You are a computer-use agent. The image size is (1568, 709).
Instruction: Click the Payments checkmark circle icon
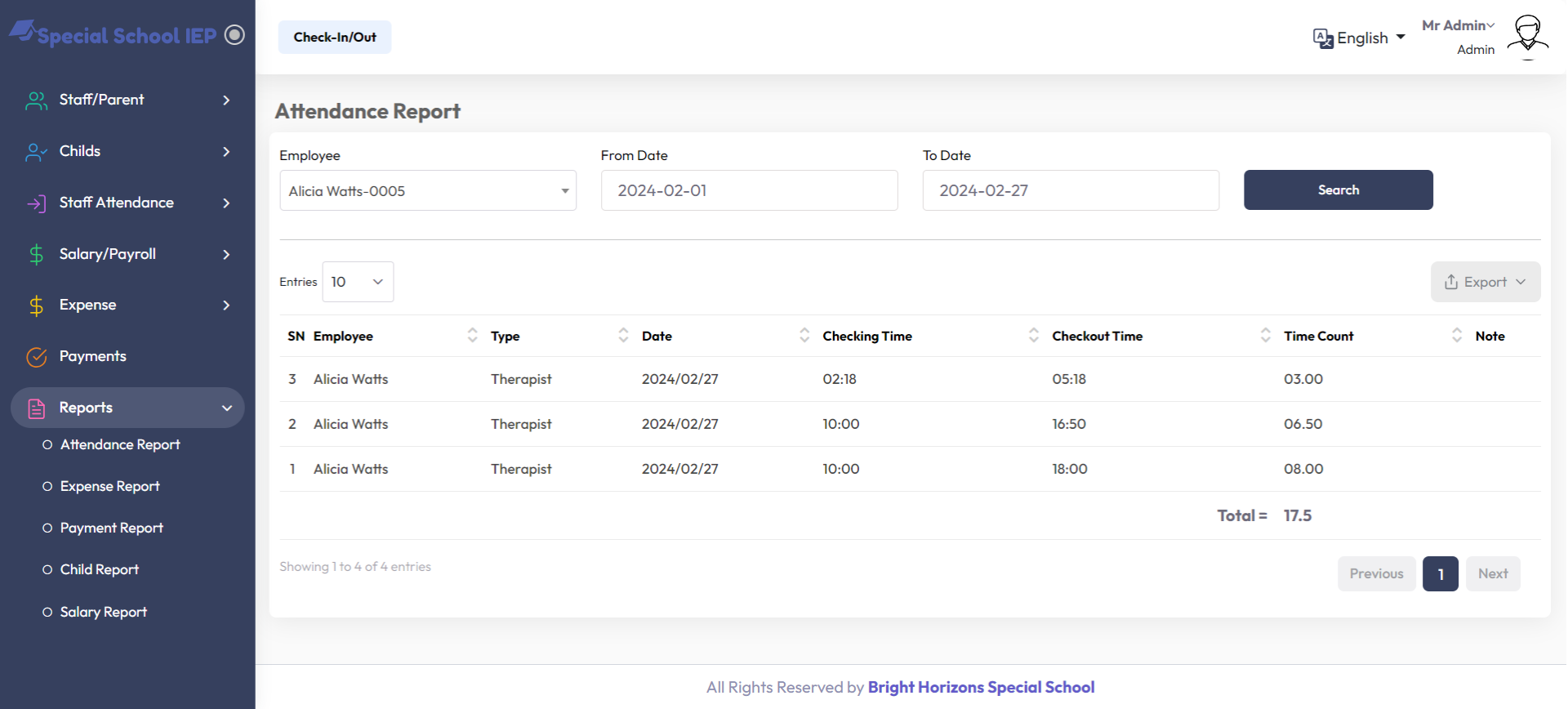[36, 357]
